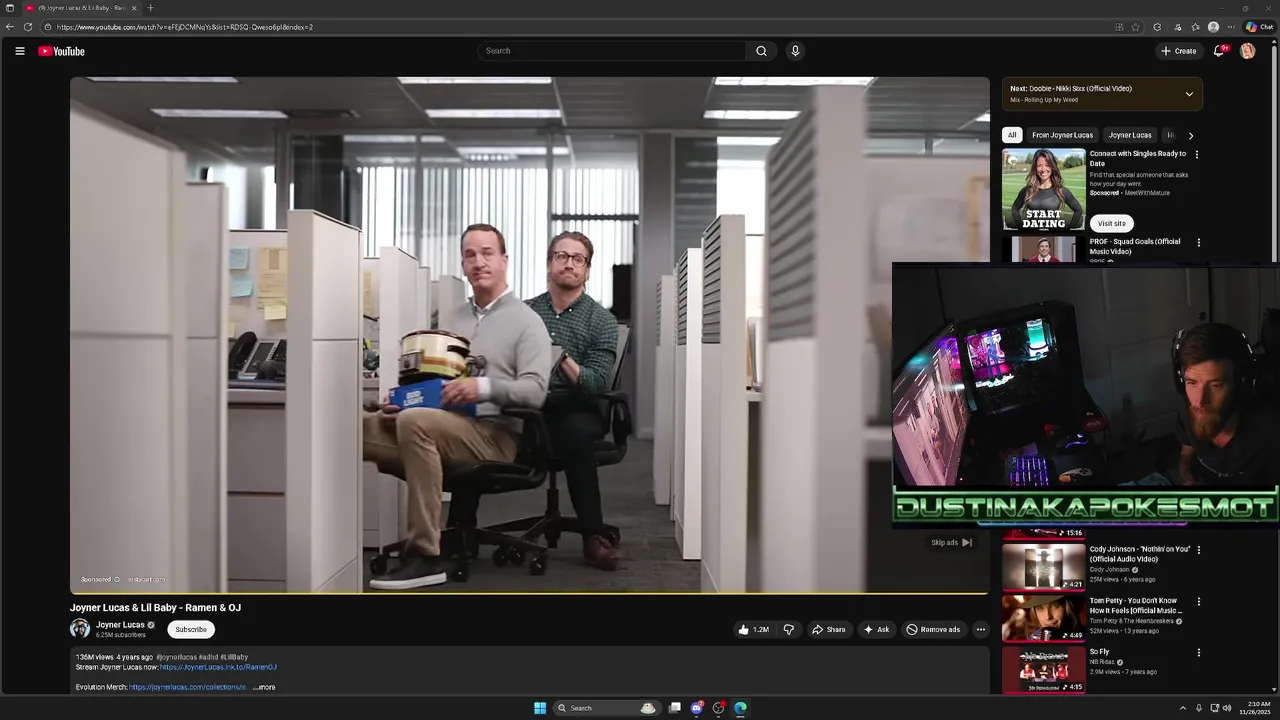The height and width of the screenshot is (720, 1280).
Task: Click Remove ads button
Action: [x=933, y=629]
